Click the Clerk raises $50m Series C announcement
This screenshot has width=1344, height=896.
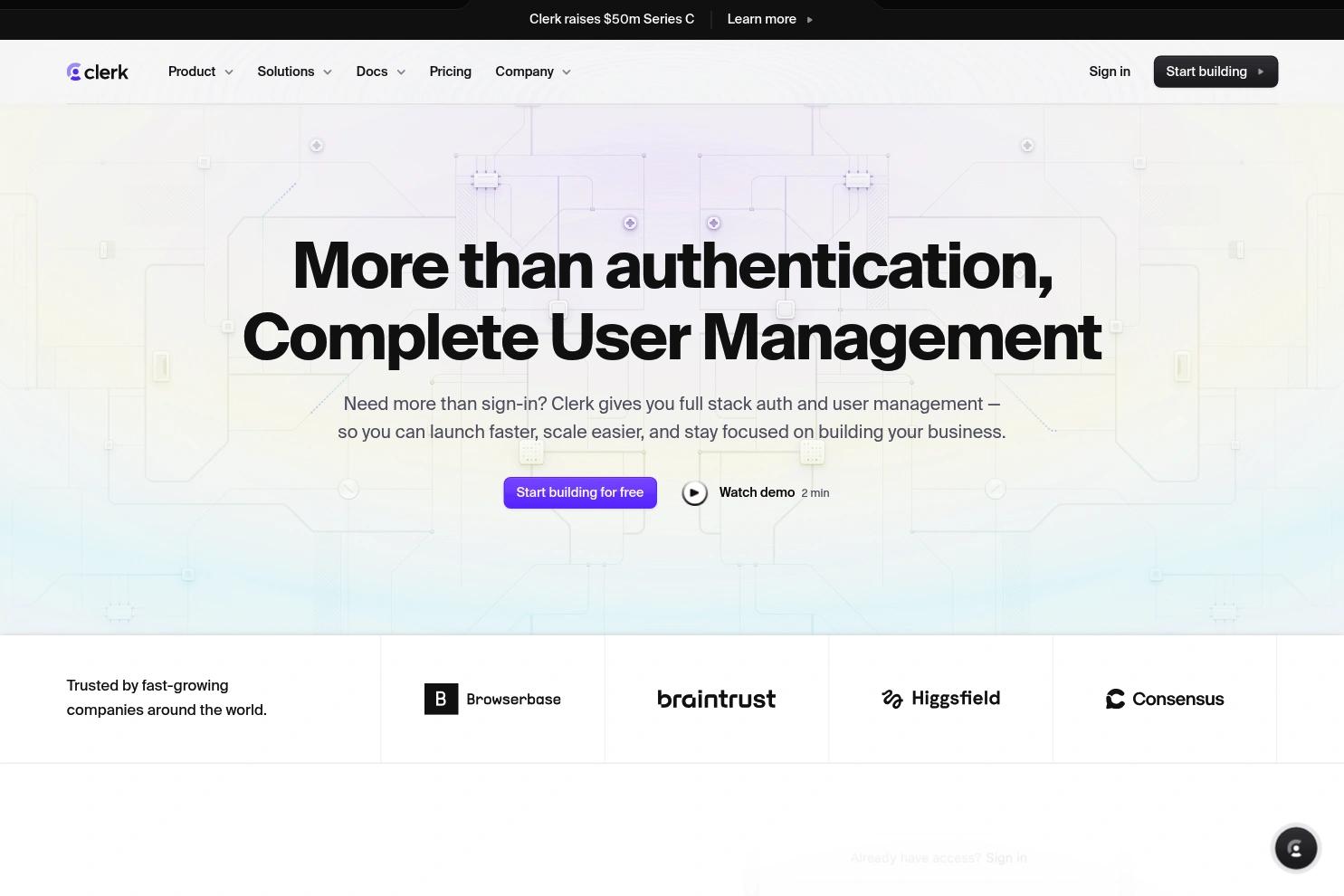pos(611,19)
